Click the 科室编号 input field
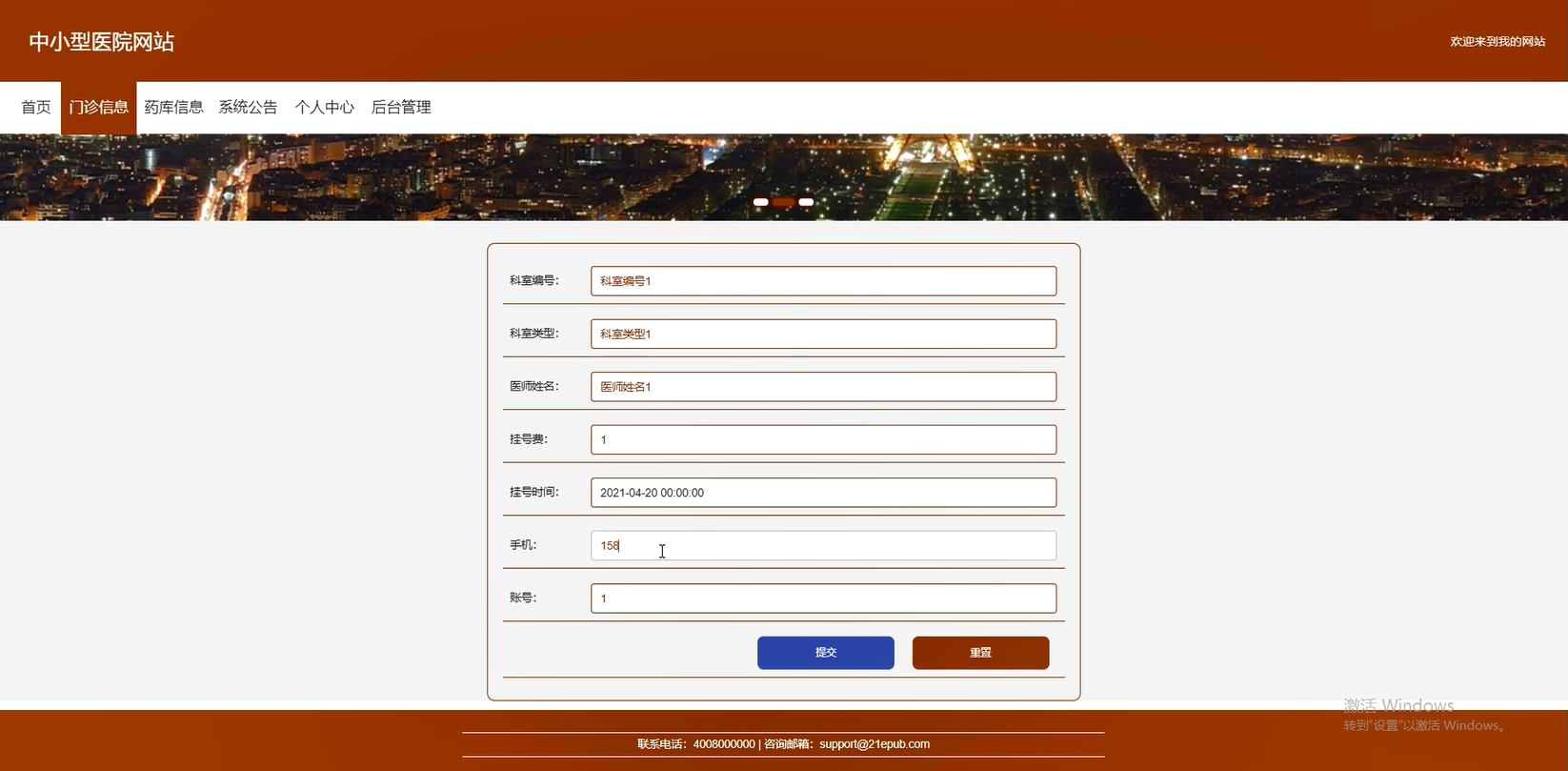1568x771 pixels. click(823, 281)
